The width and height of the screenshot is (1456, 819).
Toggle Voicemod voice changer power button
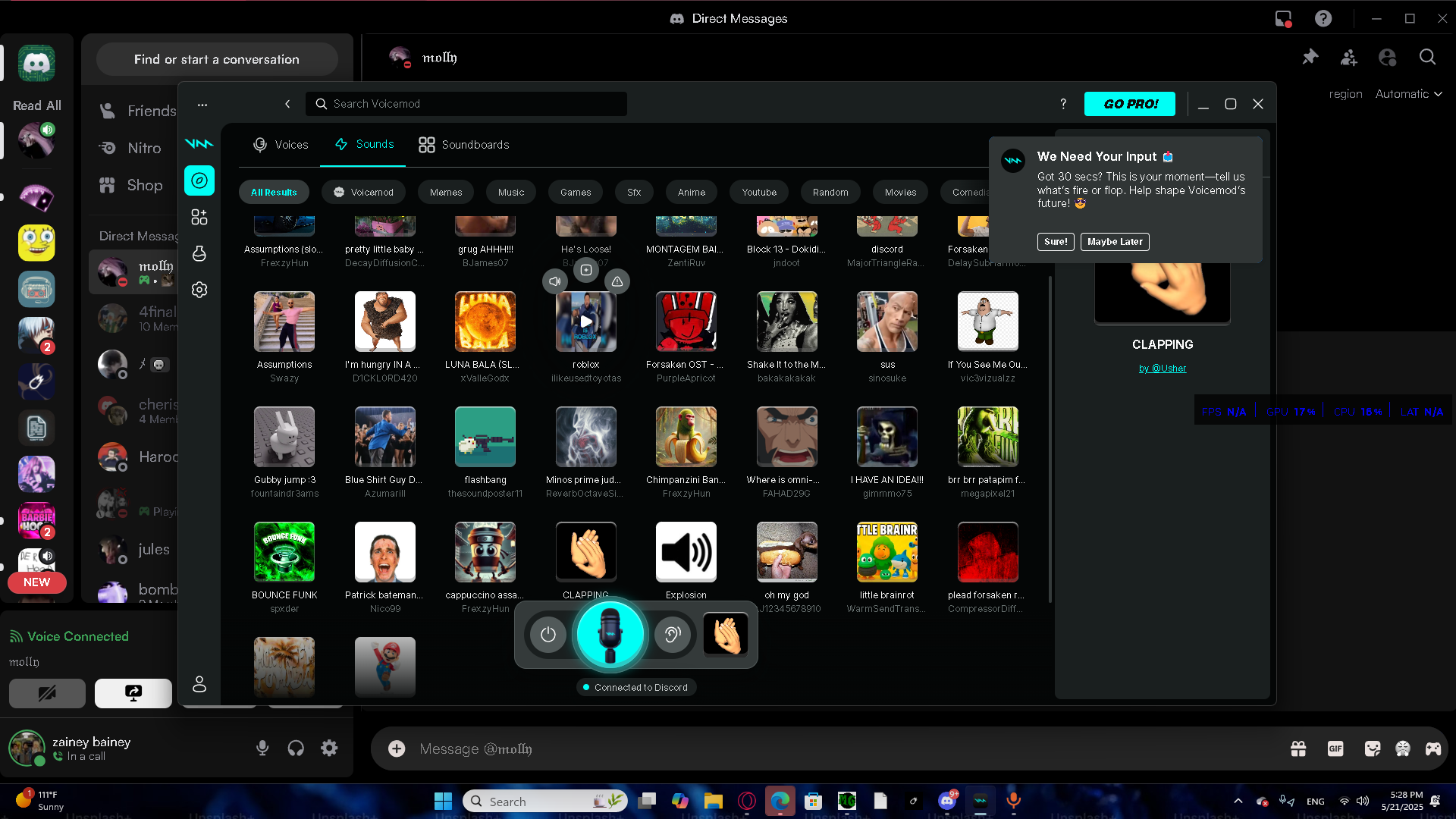click(x=548, y=635)
